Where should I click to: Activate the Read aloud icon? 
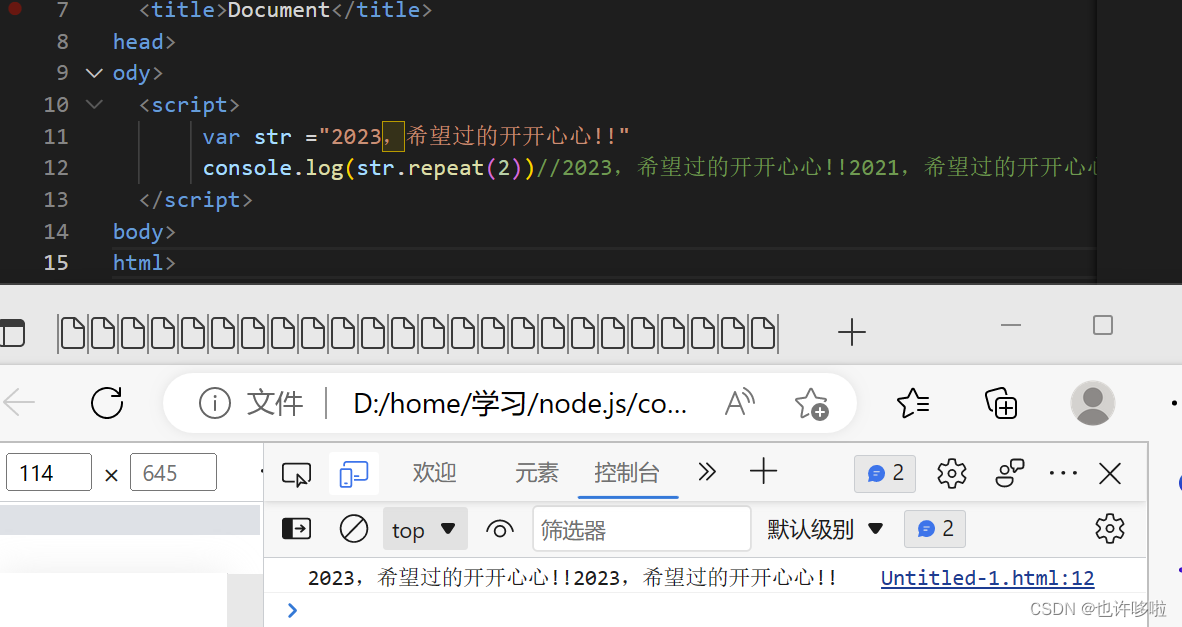click(740, 403)
